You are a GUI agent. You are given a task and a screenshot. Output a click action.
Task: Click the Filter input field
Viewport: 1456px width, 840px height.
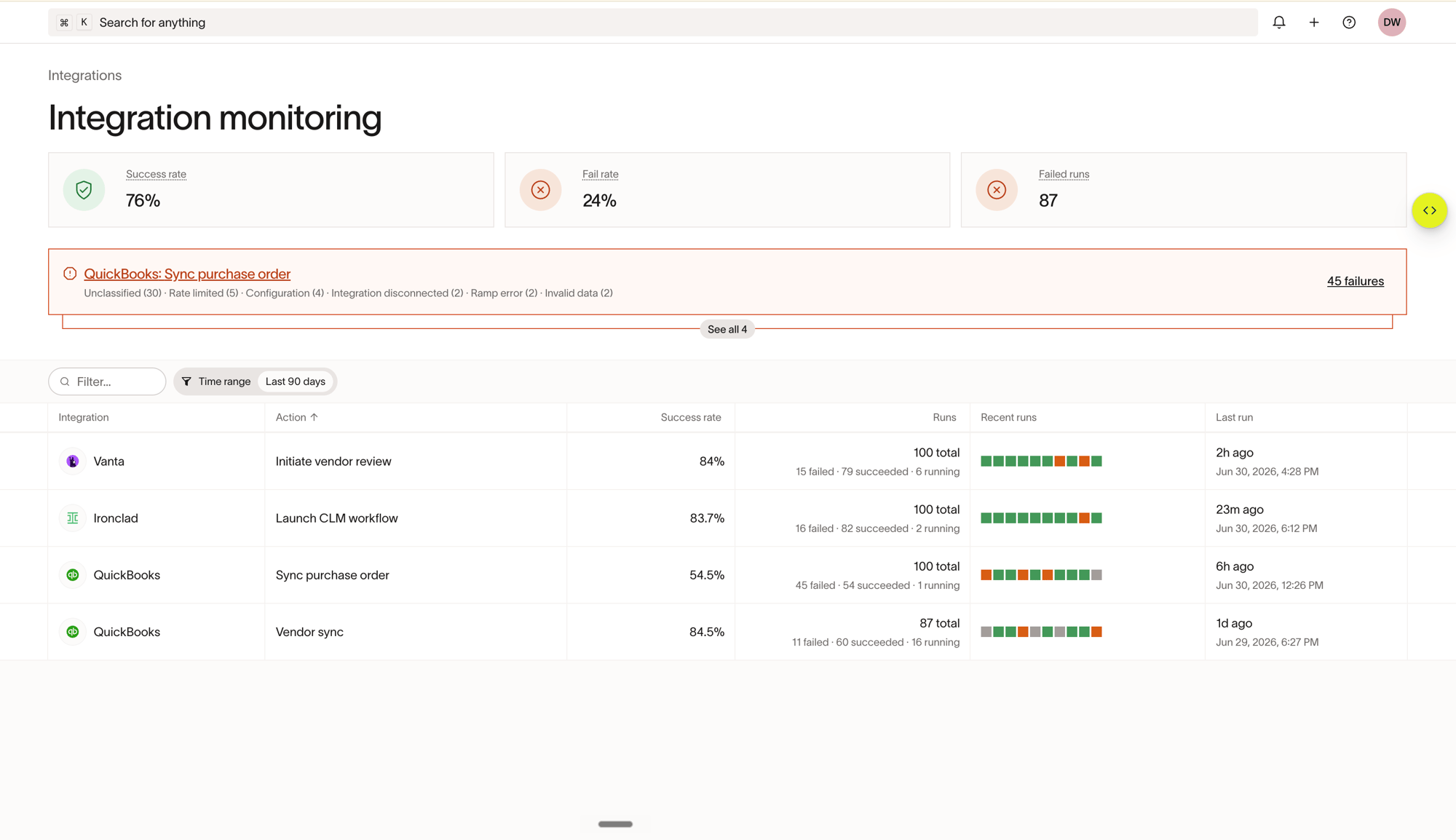coord(107,381)
